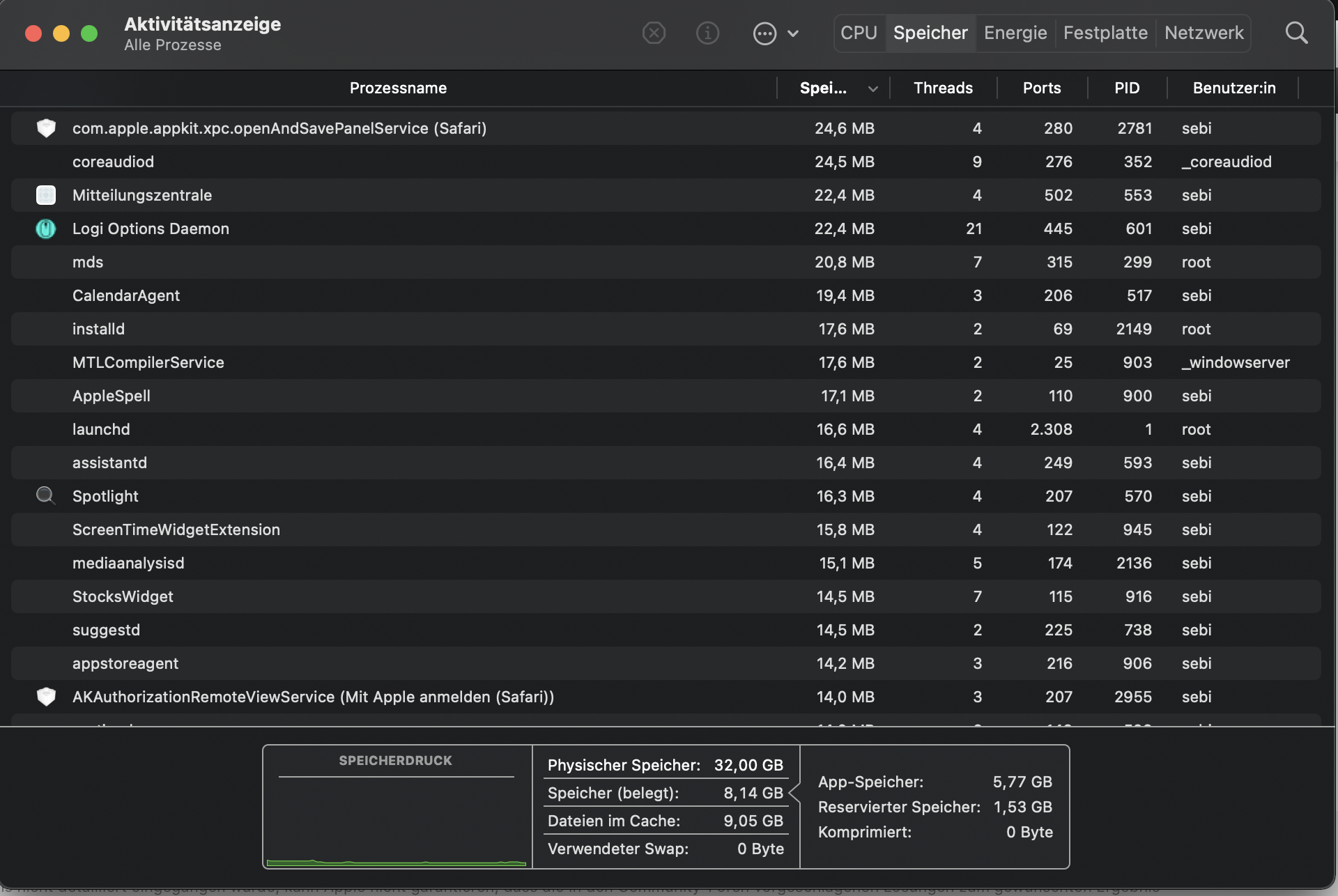1338x896 pixels.
Task: Sort by the Threads column header
Action: (x=943, y=88)
